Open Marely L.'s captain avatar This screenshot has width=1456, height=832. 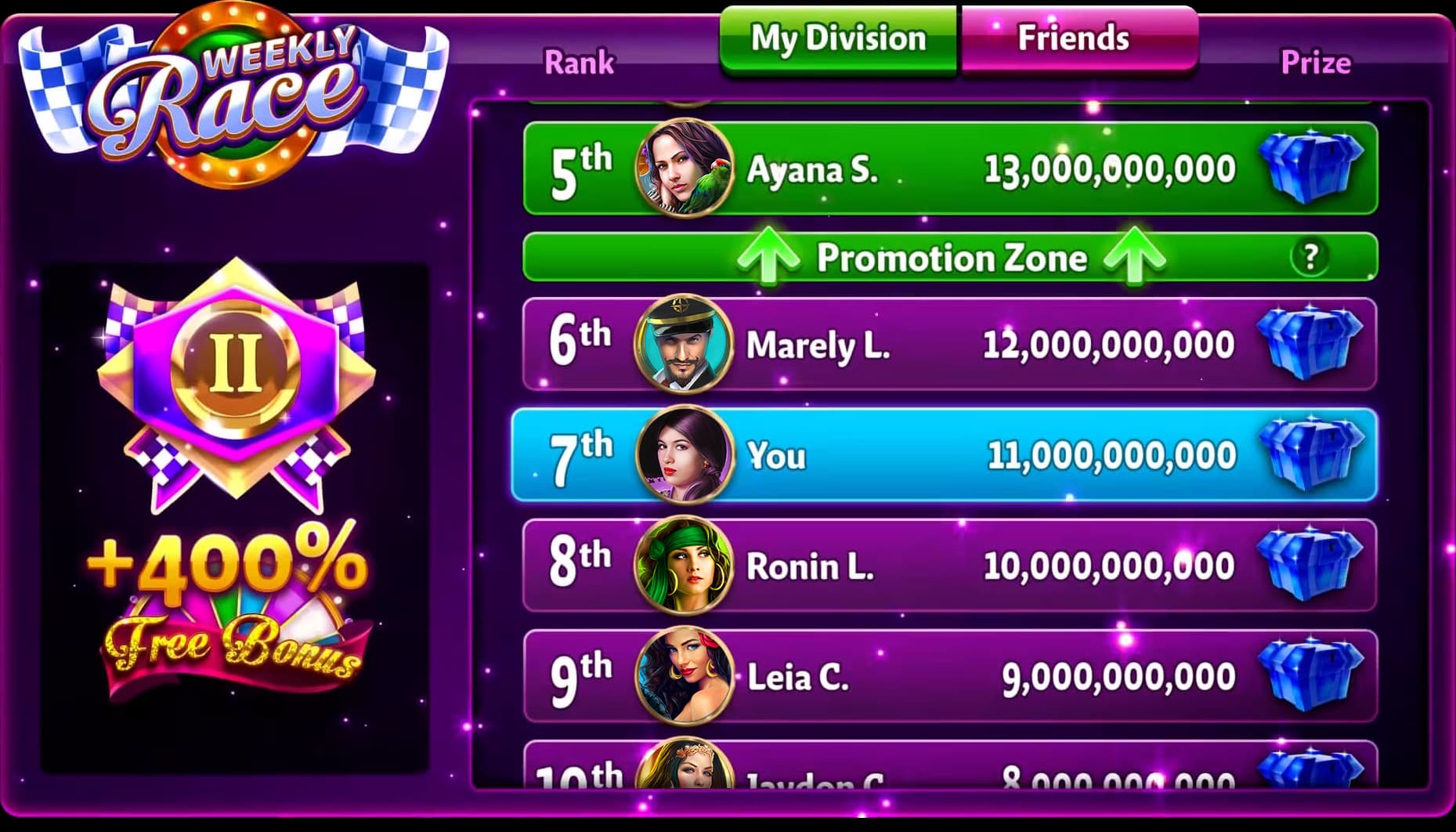click(x=684, y=343)
